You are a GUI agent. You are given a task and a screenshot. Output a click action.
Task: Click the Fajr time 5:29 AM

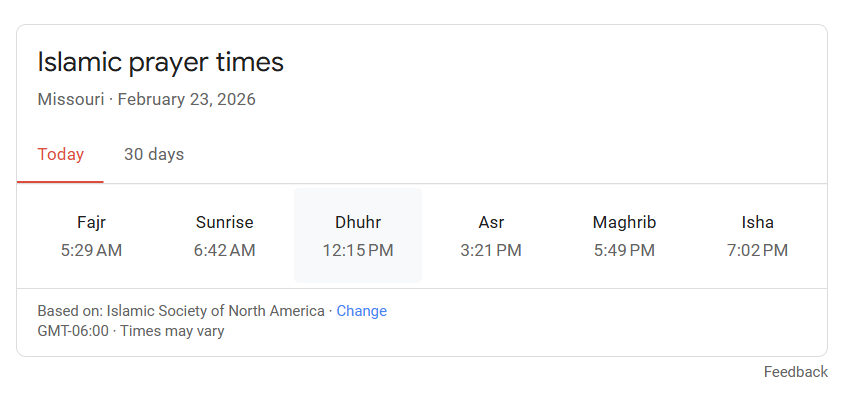(x=91, y=250)
